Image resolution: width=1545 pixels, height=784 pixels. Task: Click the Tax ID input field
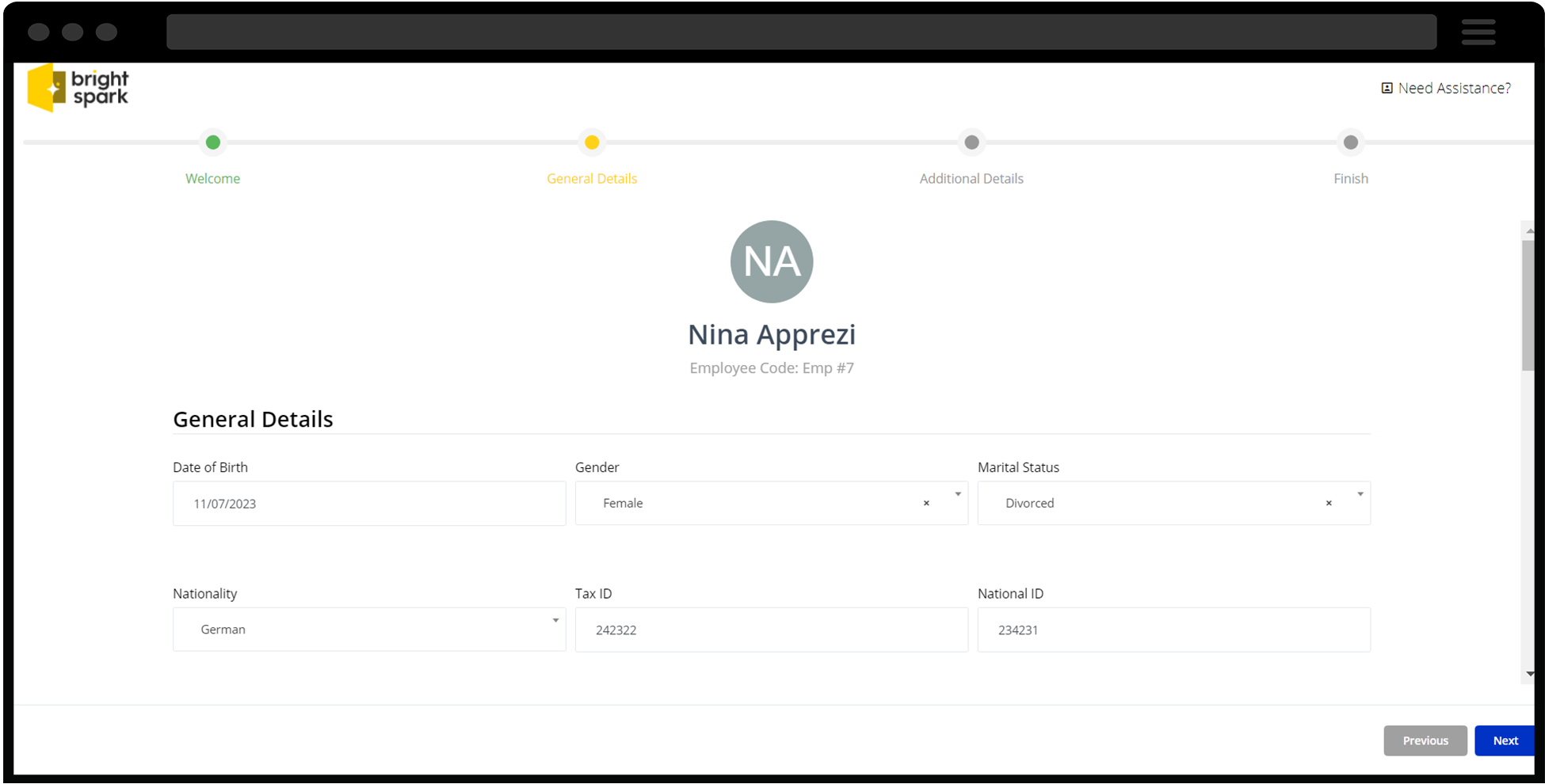(772, 630)
